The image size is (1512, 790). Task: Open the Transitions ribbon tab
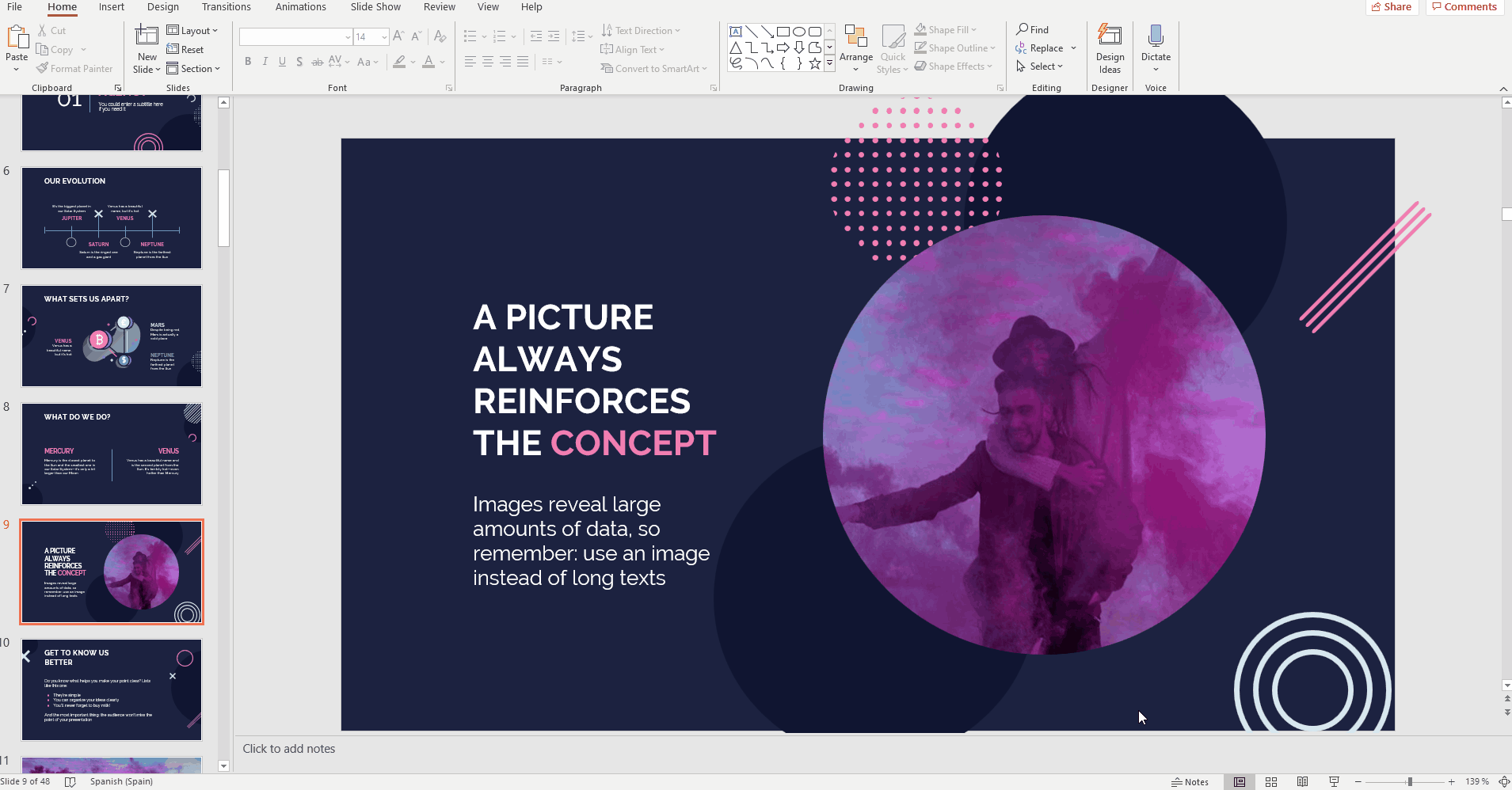pyautogui.click(x=226, y=7)
